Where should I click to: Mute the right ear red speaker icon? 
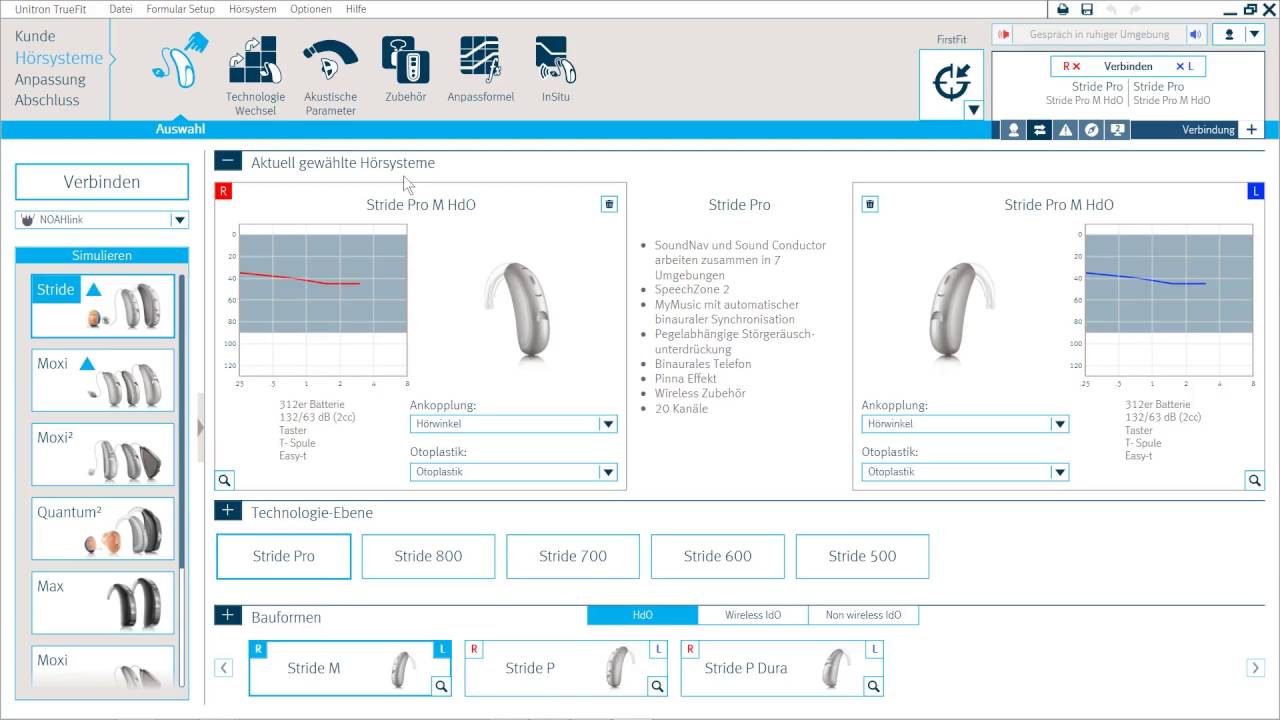(1003, 34)
